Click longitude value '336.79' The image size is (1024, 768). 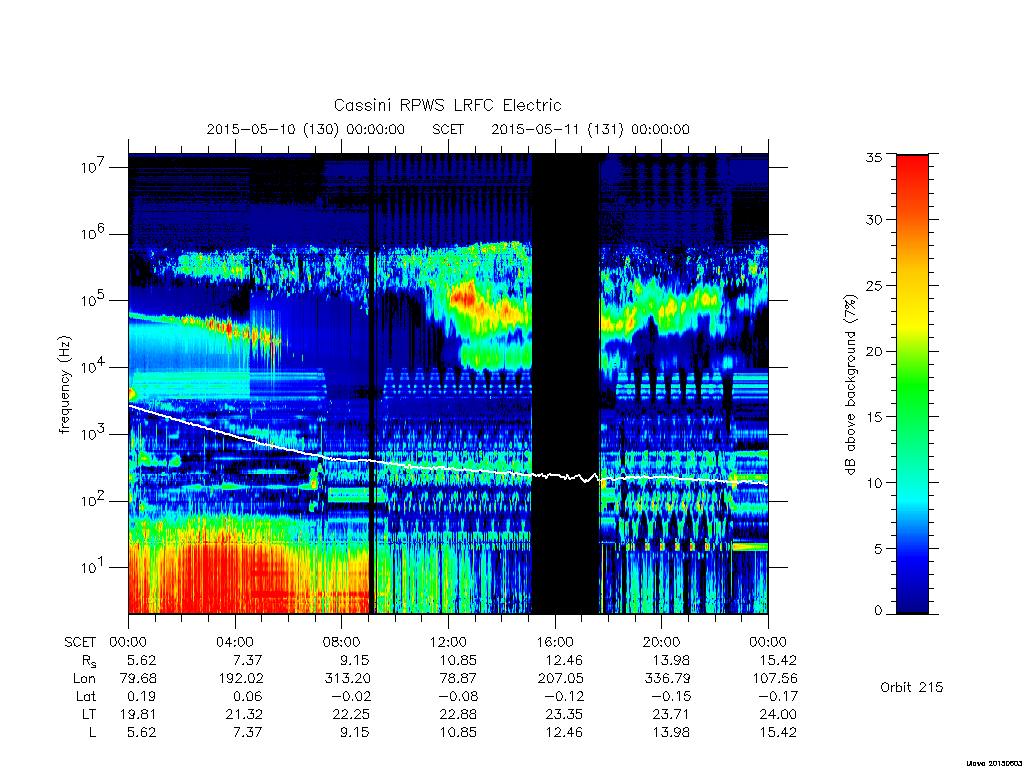[667, 679]
